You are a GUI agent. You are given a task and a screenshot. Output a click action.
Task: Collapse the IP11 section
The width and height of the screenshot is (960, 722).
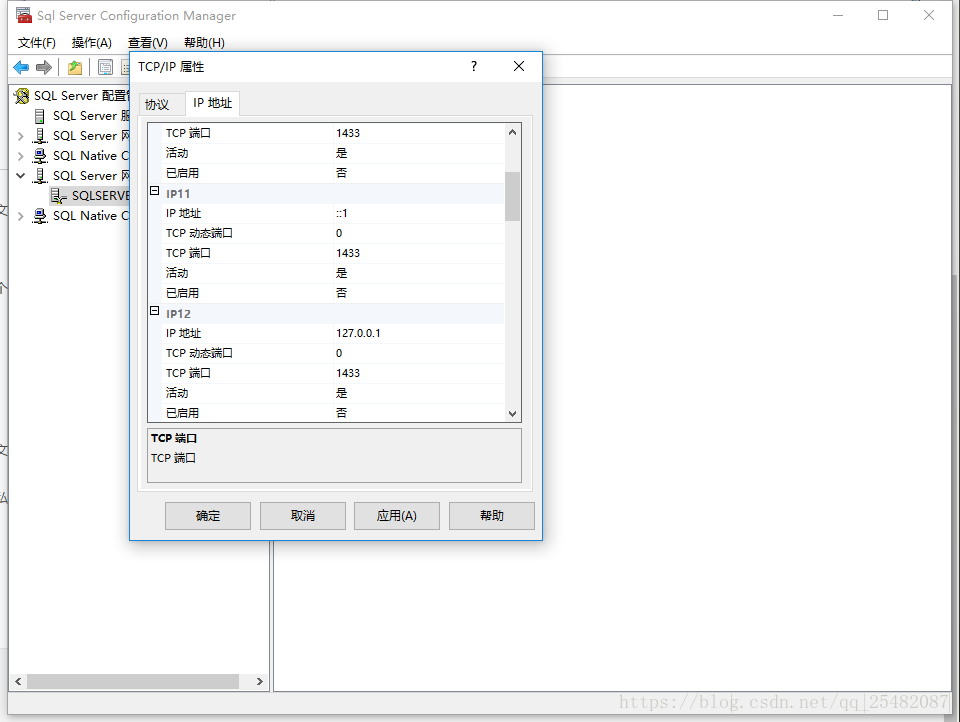155,190
